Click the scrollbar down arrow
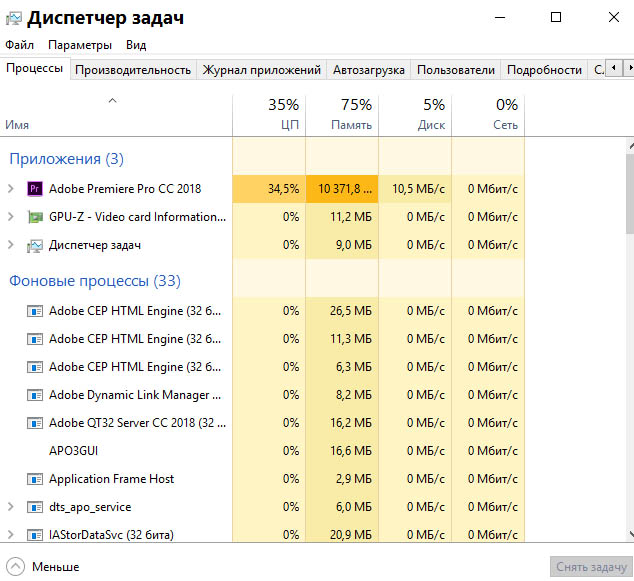634x581 pixels. 630,535
